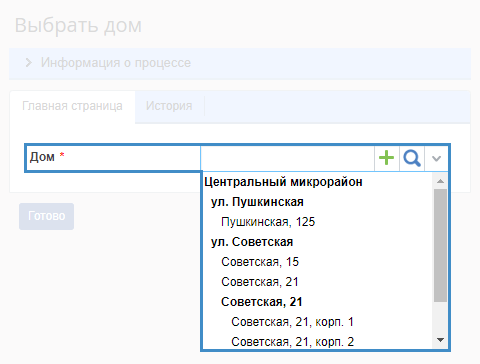480x364 pixels.
Task: Expand the Информация о процессе section
Action: click(x=108, y=63)
